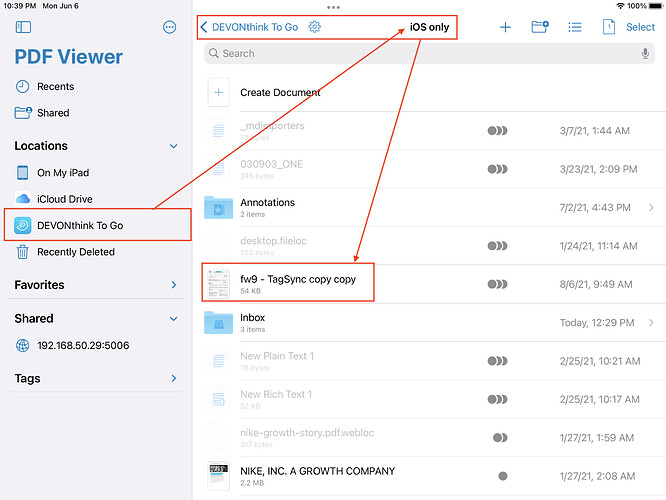Collapse the Shared section chevron
The width and height of the screenshot is (666, 500).
pos(173,319)
